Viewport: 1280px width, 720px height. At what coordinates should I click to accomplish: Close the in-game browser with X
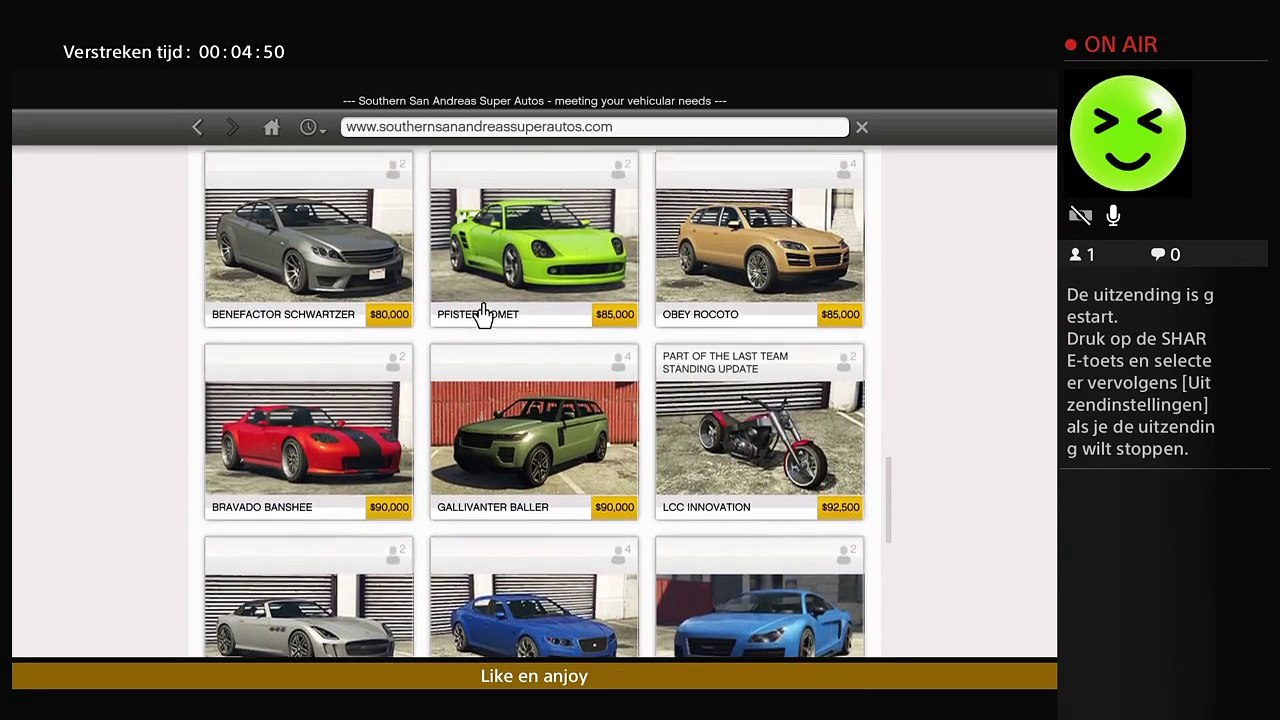click(862, 127)
